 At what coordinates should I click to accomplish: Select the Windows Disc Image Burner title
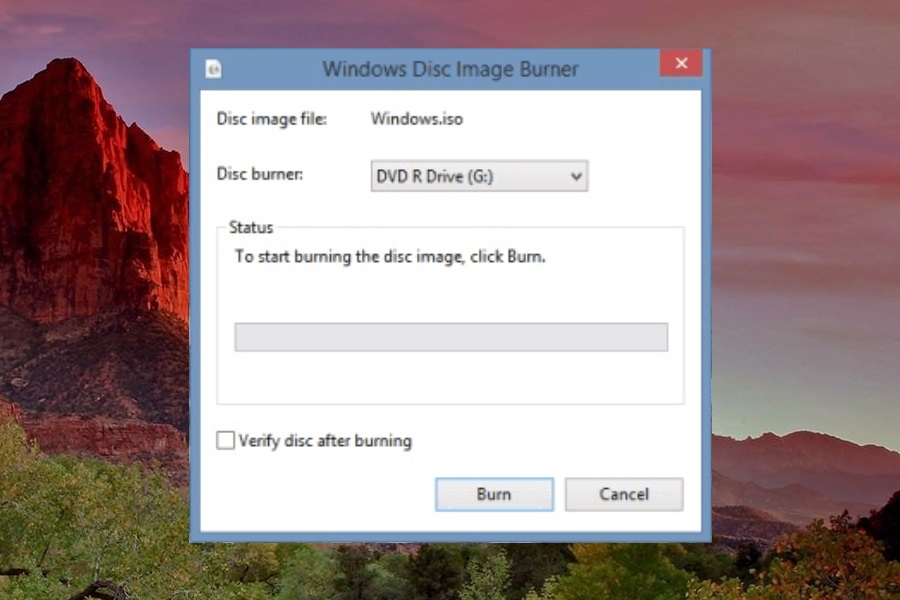(x=450, y=69)
